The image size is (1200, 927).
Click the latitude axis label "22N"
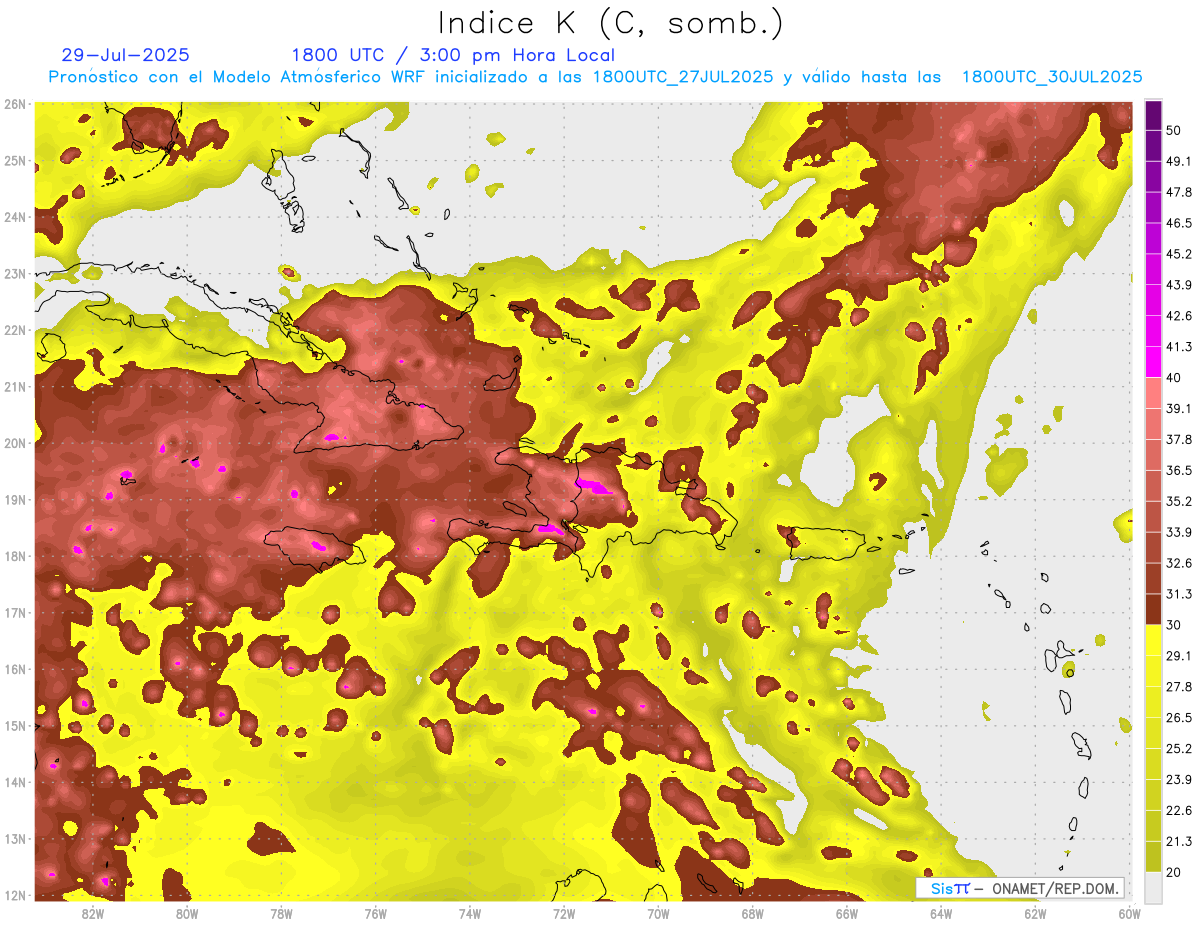(15, 330)
